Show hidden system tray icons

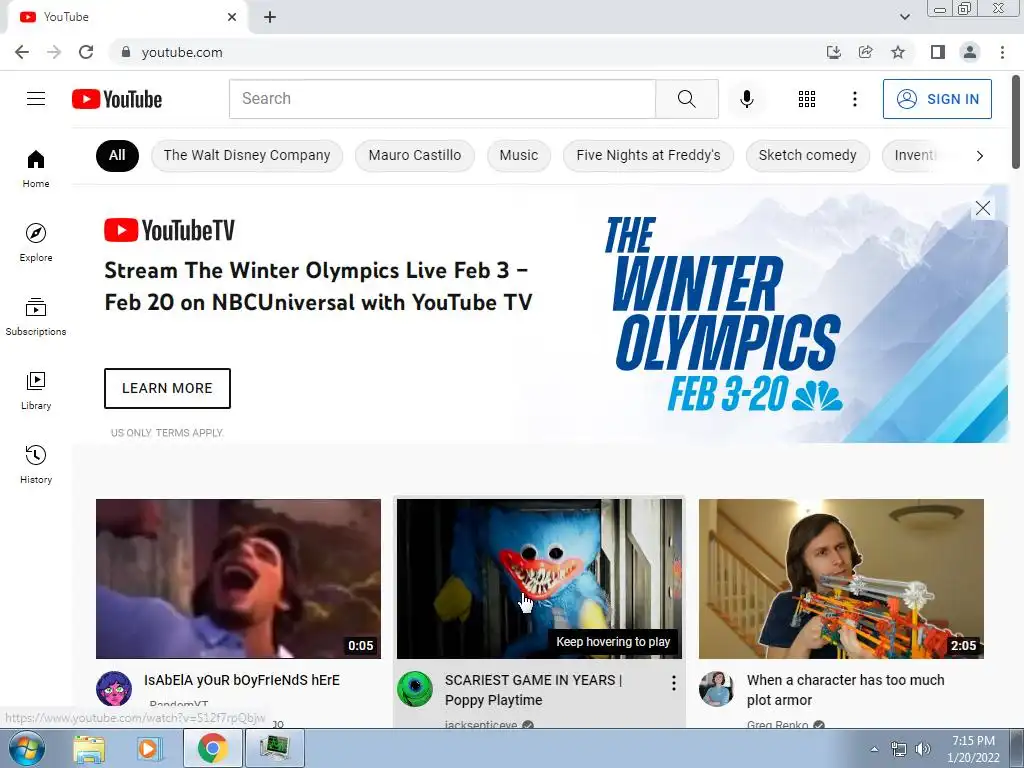[874, 749]
